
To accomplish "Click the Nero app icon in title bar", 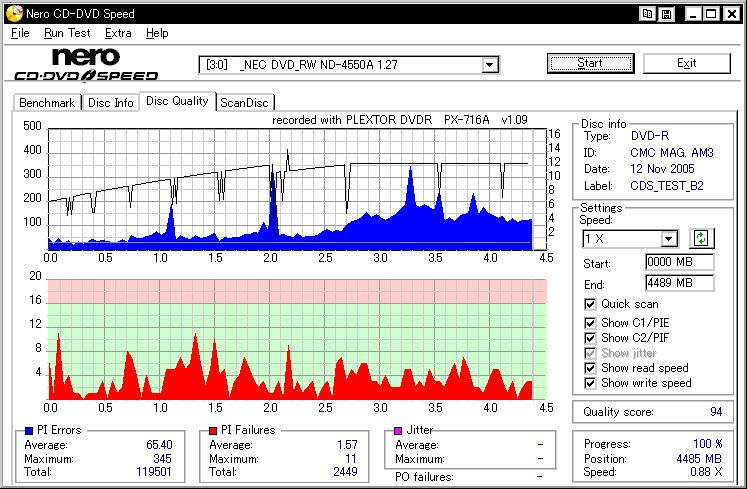I will (14, 13).
